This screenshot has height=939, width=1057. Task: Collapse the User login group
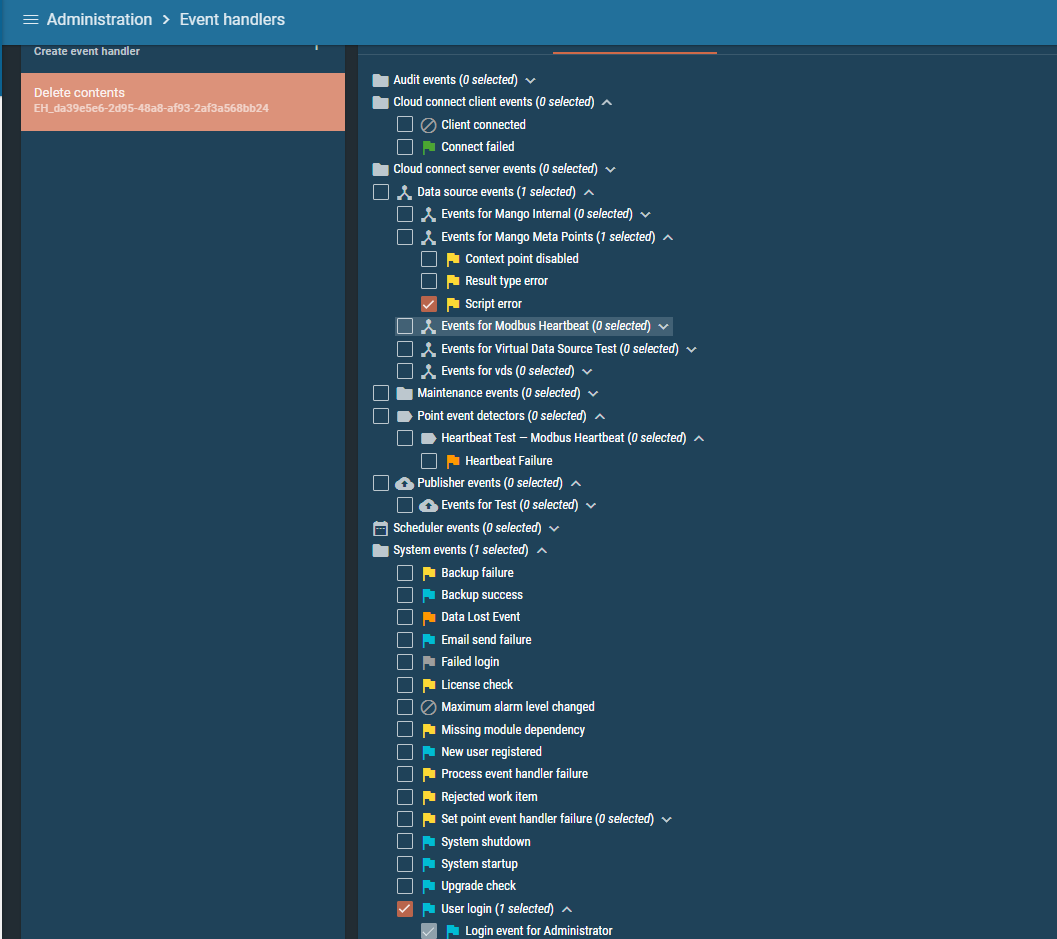(567, 909)
